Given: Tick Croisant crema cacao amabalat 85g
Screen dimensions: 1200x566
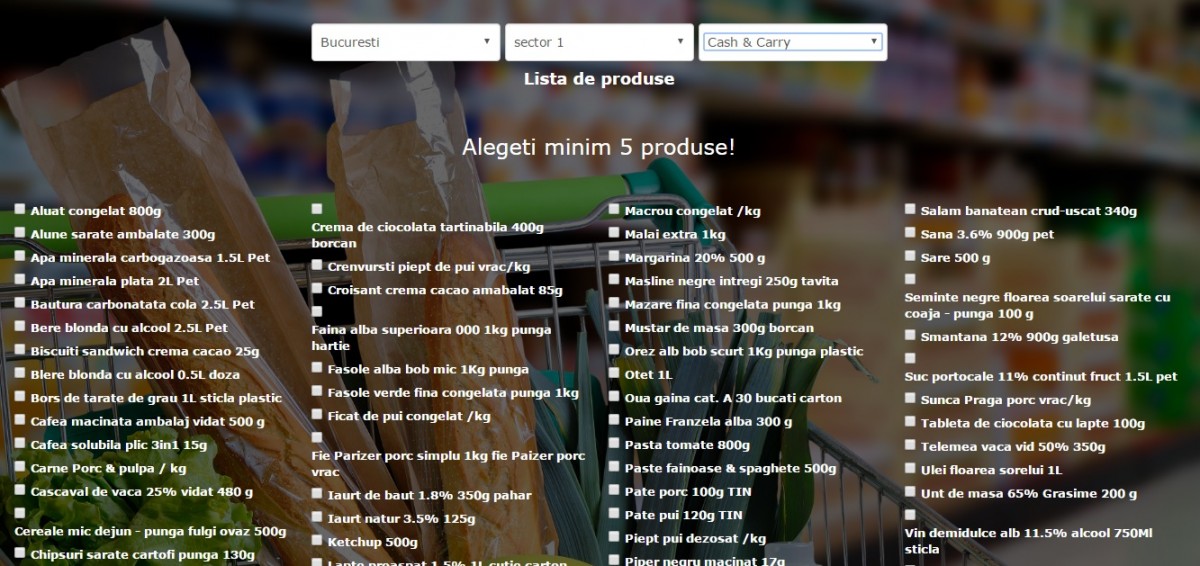Looking at the screenshot, I should point(317,289).
